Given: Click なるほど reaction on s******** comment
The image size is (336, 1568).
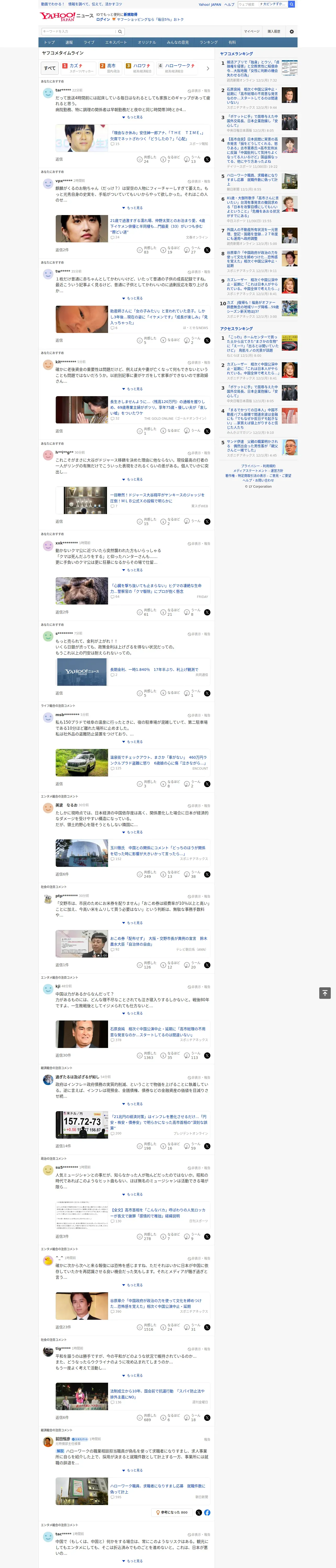Looking at the screenshot, I should click(170, 693).
